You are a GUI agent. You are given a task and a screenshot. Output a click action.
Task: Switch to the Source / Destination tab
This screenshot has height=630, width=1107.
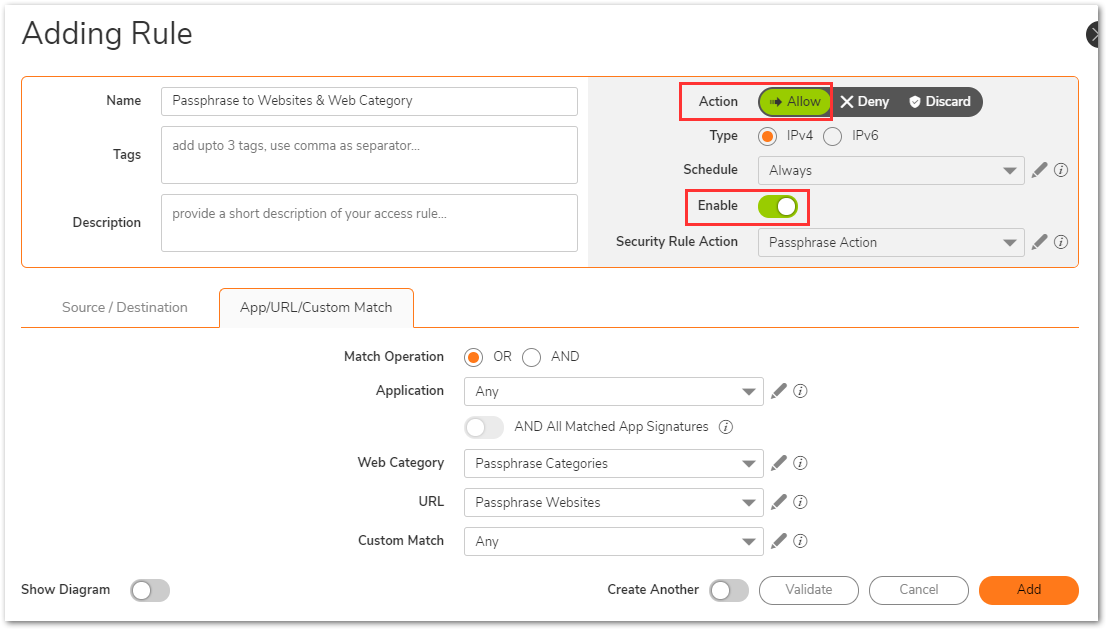pos(125,308)
